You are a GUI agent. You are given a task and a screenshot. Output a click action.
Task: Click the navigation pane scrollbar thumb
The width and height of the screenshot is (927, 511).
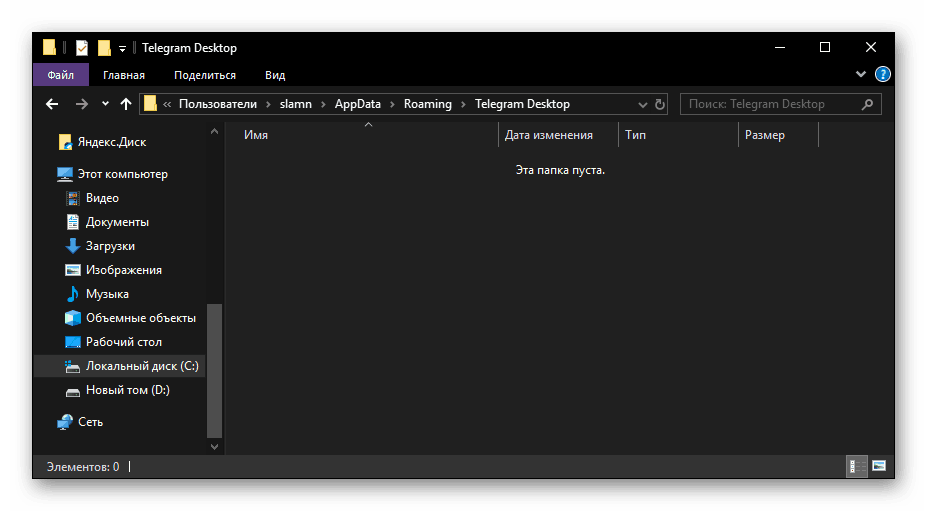click(x=215, y=371)
